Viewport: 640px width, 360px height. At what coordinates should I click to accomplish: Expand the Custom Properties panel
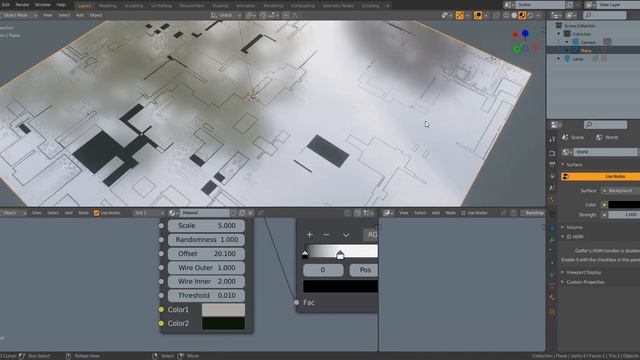tap(583, 282)
